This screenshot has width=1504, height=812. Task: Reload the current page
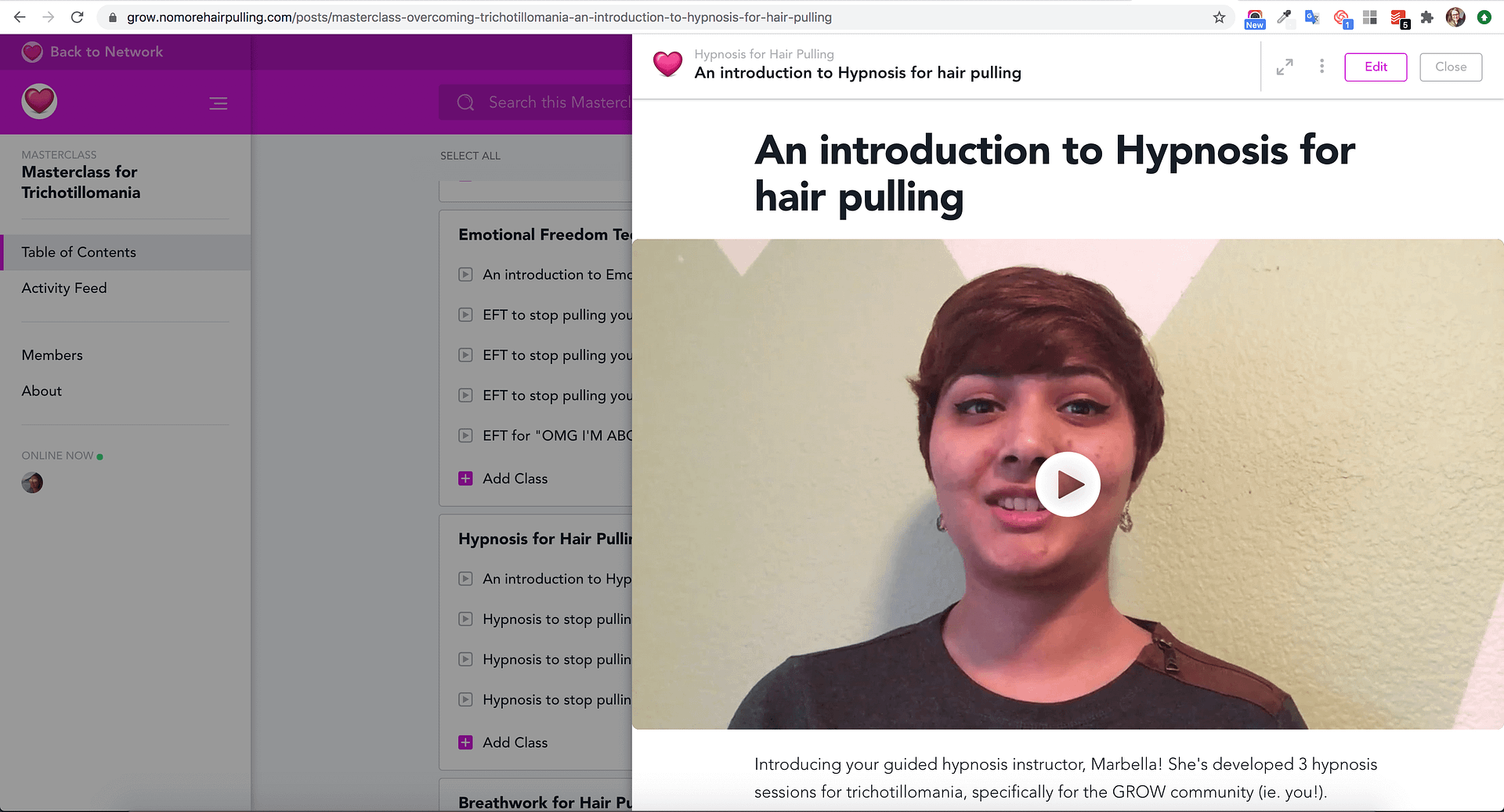[77, 16]
